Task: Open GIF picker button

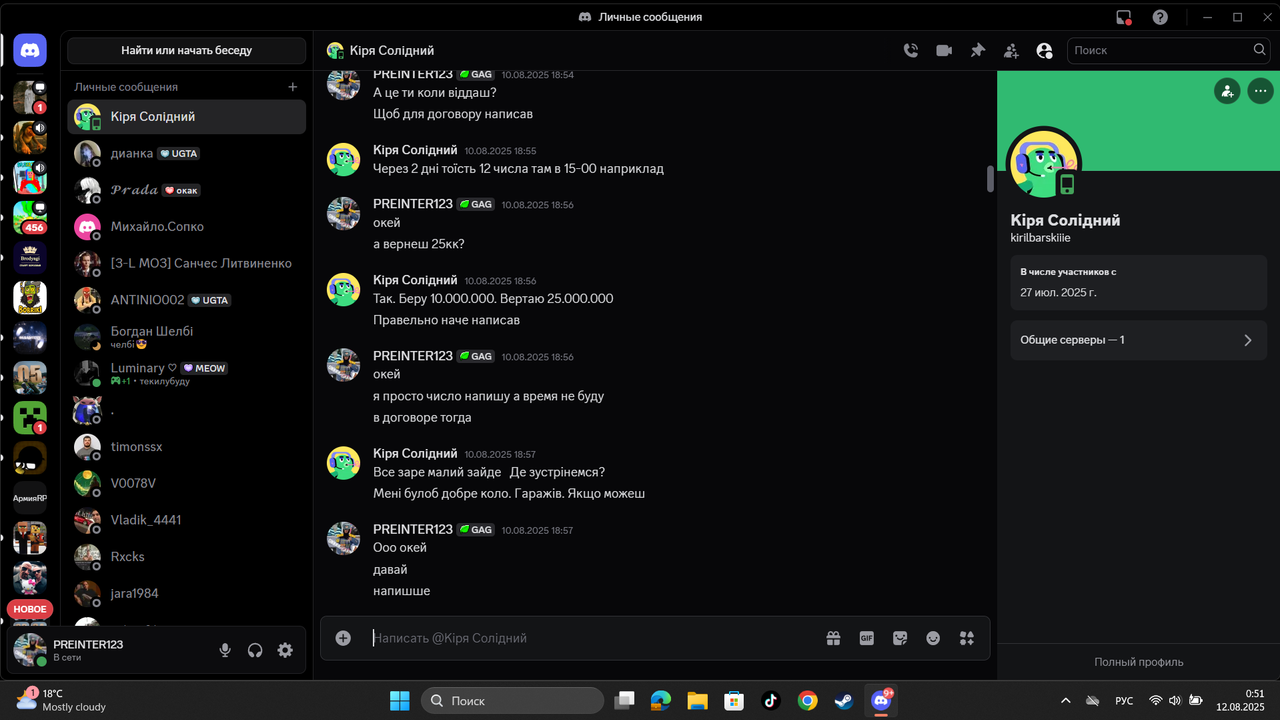Action: pos(867,638)
